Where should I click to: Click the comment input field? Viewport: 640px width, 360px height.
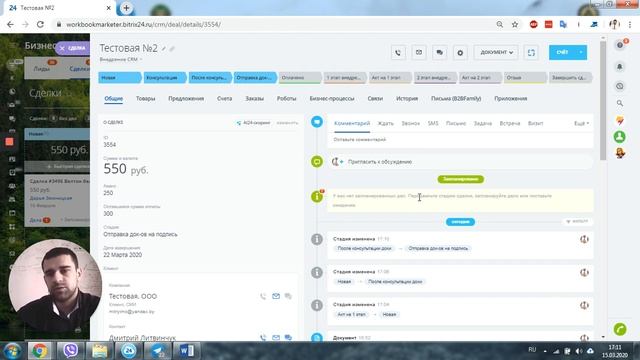coord(460,140)
